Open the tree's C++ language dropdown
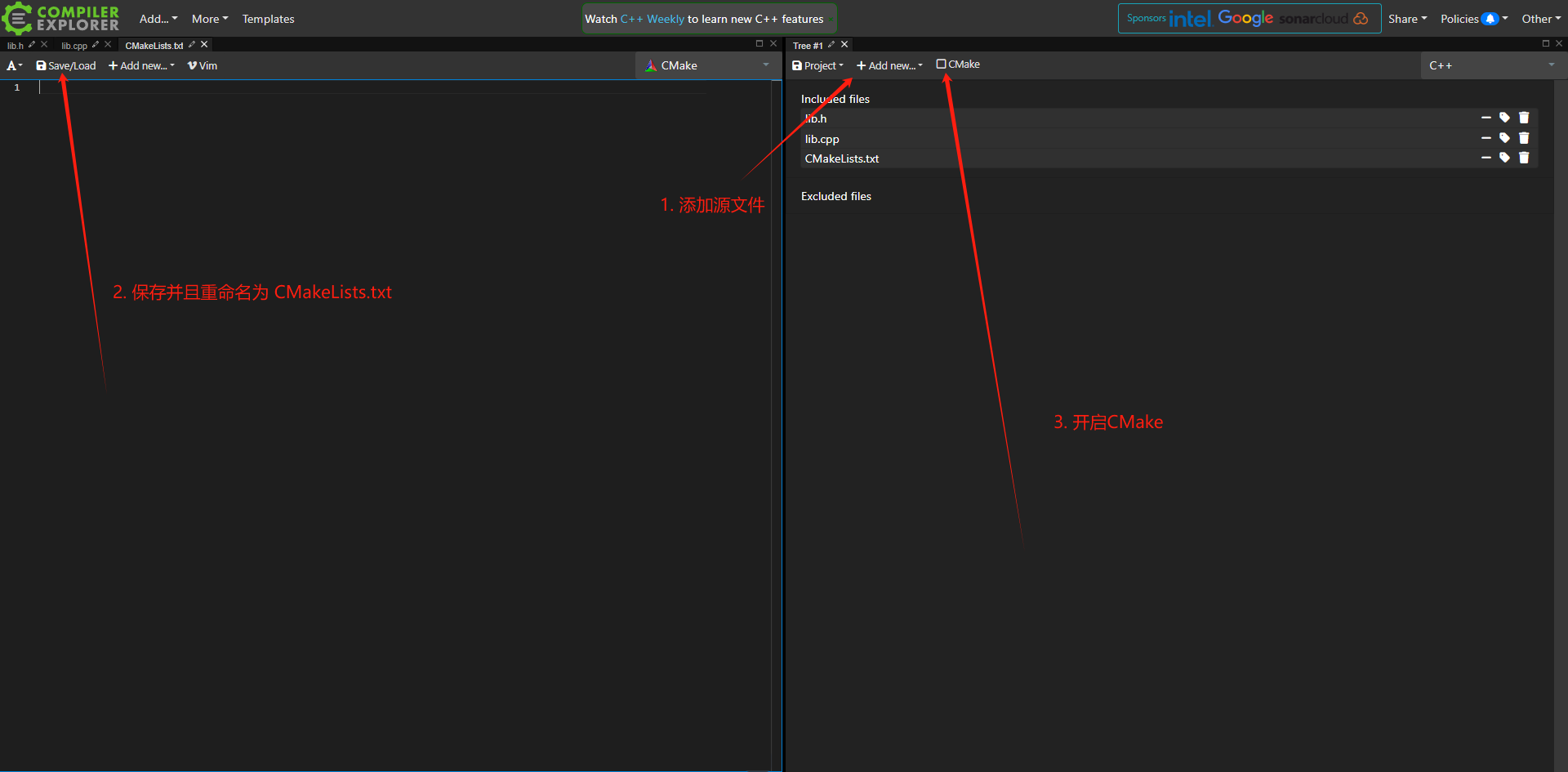 coord(1491,65)
